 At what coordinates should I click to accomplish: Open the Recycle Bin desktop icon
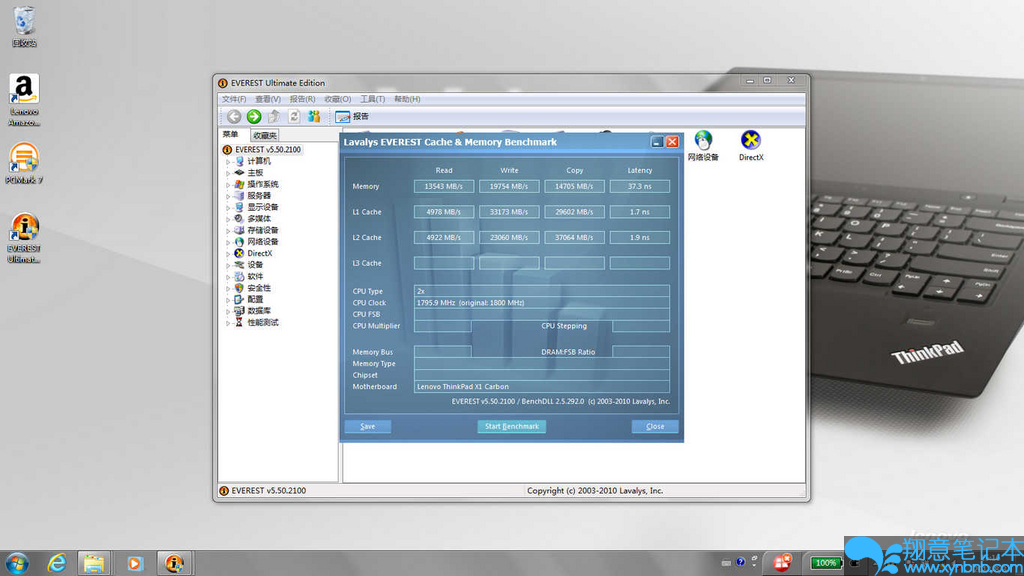pos(24,27)
